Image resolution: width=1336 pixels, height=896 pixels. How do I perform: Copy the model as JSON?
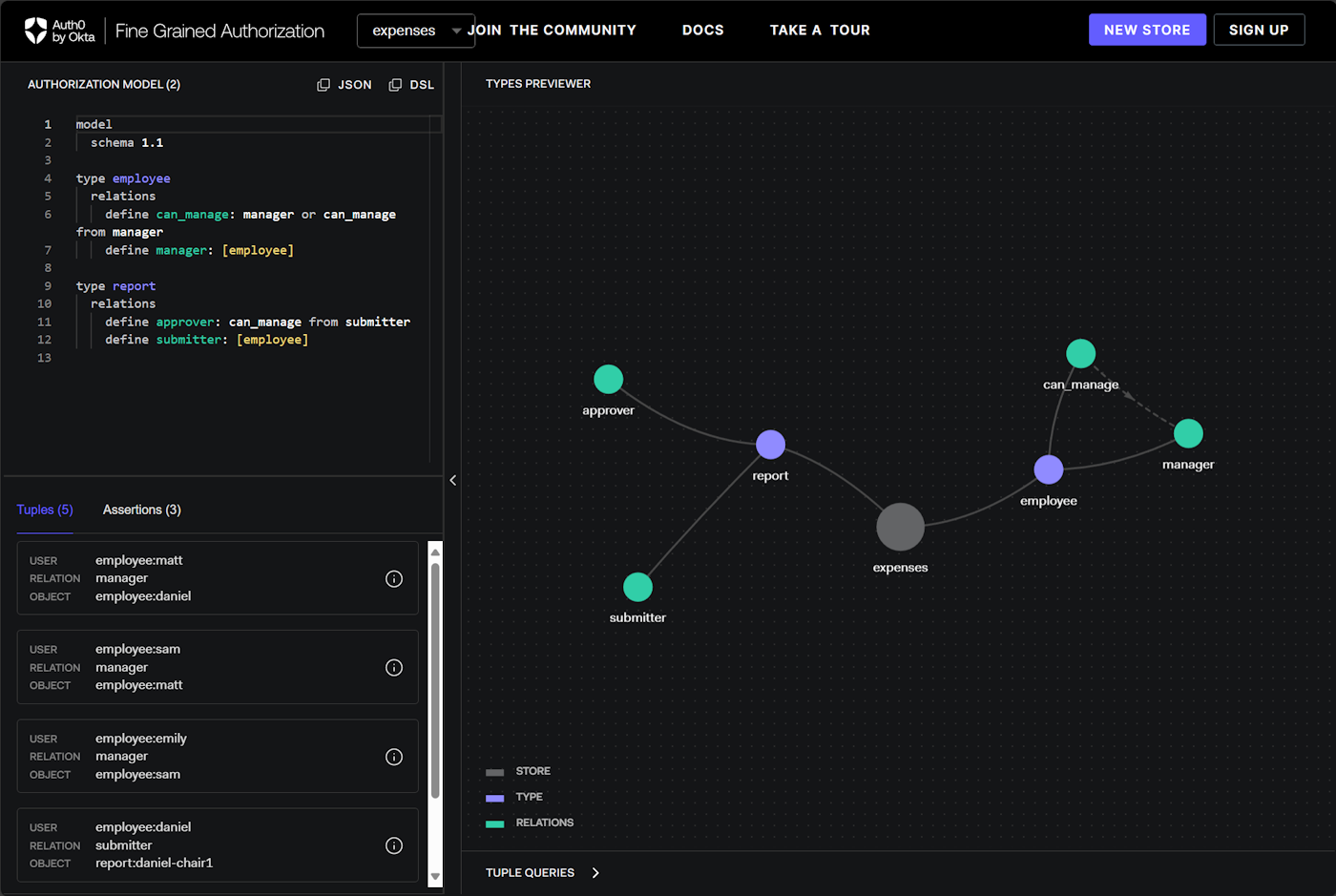(x=344, y=85)
